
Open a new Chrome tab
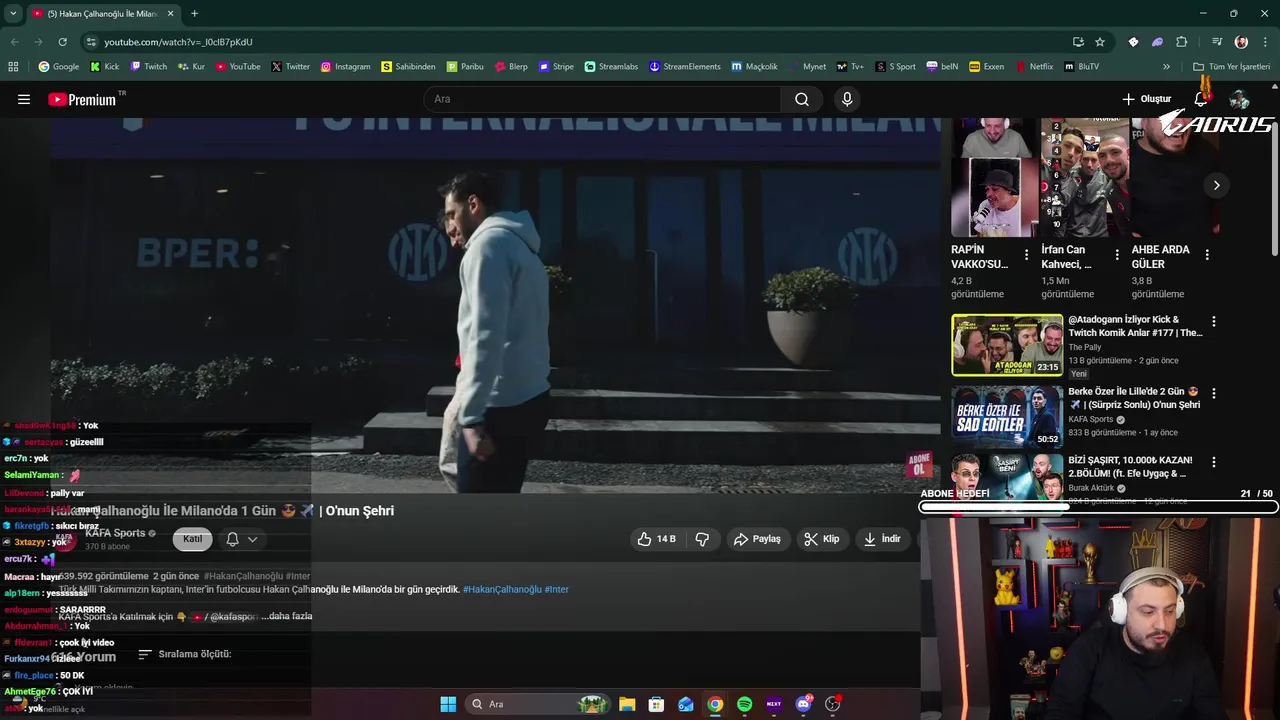pyautogui.click(x=194, y=14)
